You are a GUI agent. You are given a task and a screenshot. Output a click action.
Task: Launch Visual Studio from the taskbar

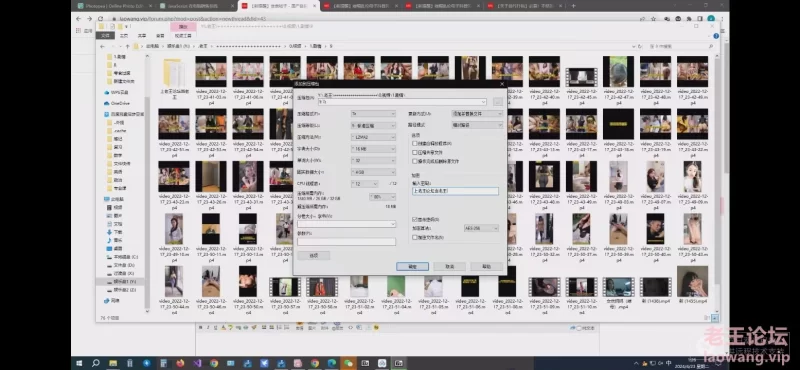pyautogui.click(x=197, y=363)
